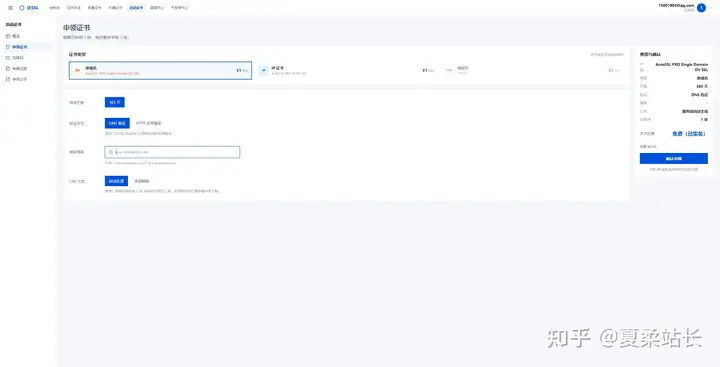
Task: Click the account email text in header
Action: click(x=676, y=5)
